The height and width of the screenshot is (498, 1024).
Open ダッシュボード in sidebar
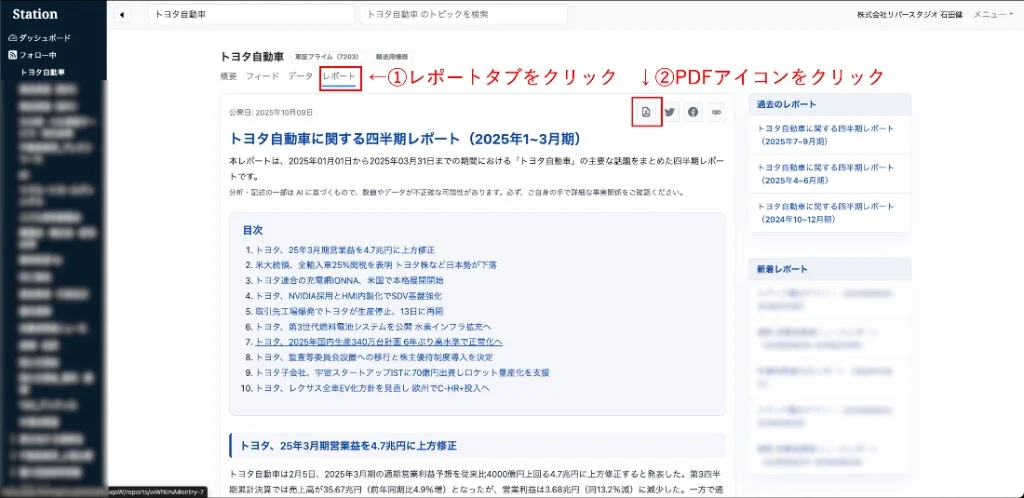point(40,38)
